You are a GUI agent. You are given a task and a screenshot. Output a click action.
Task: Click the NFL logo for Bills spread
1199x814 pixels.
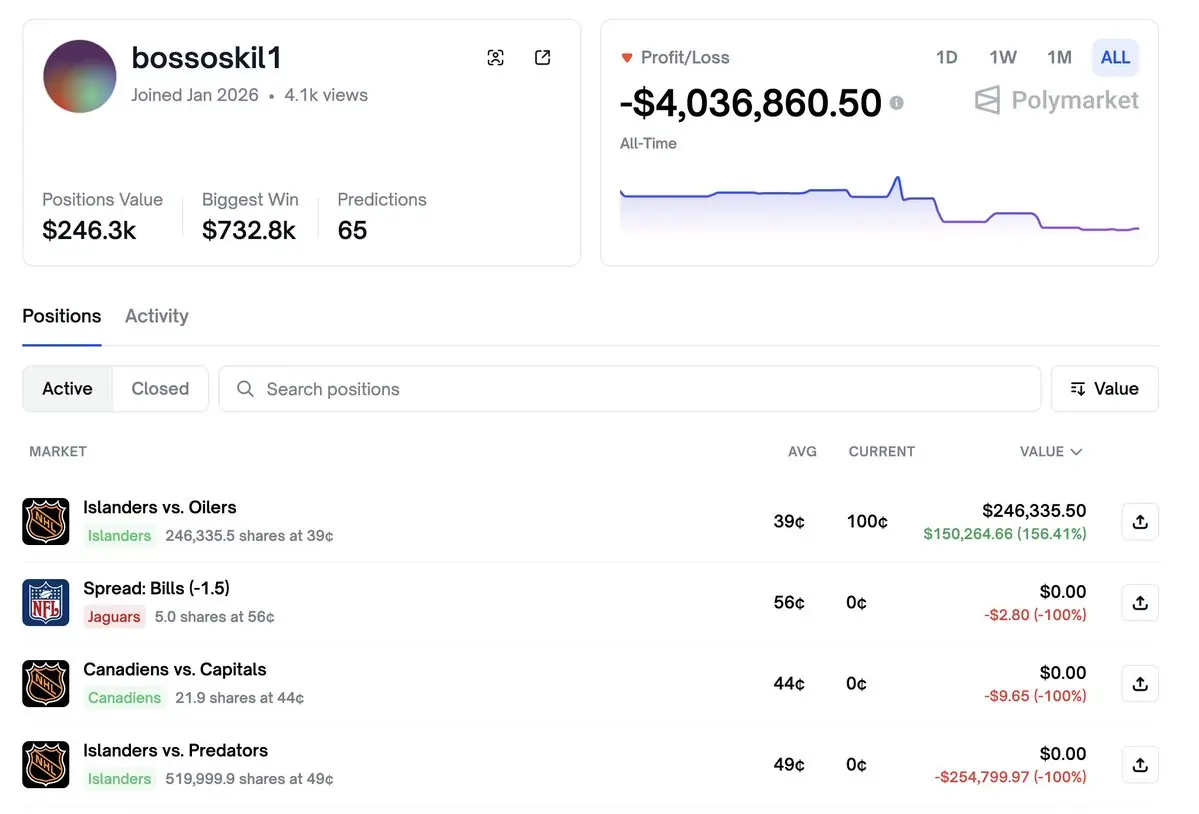(46, 603)
